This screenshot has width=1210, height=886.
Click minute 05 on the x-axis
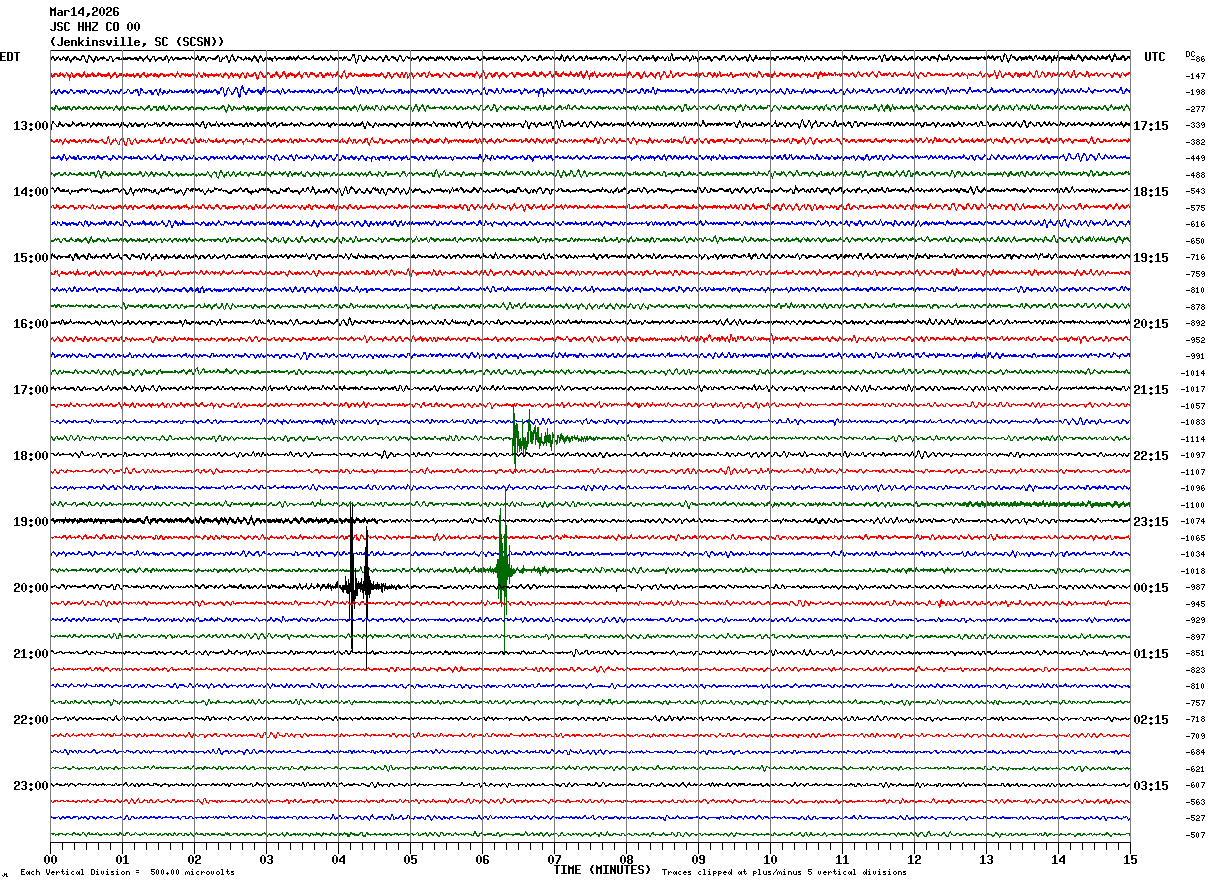point(410,859)
